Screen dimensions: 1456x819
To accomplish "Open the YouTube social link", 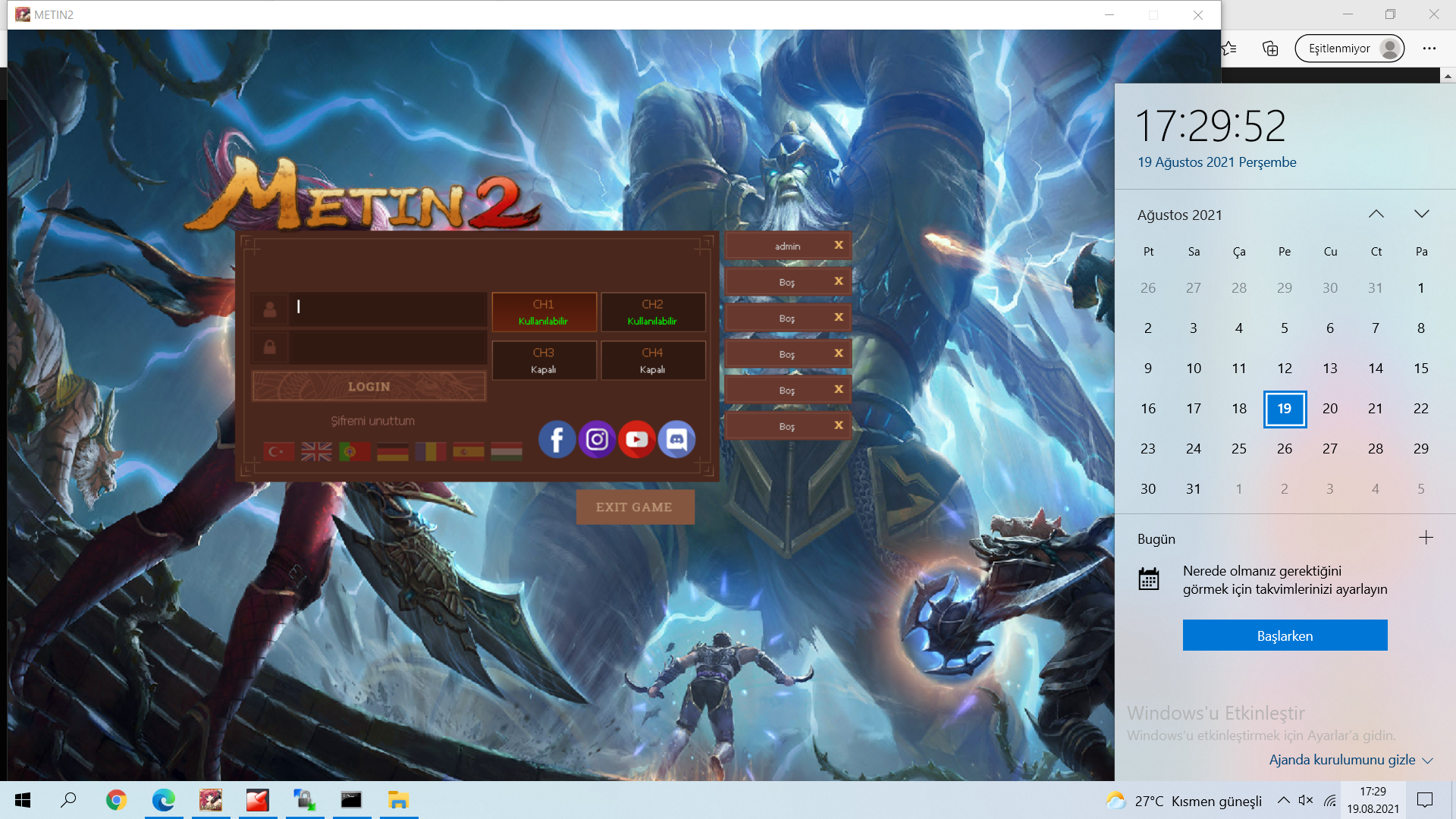I will (x=637, y=439).
